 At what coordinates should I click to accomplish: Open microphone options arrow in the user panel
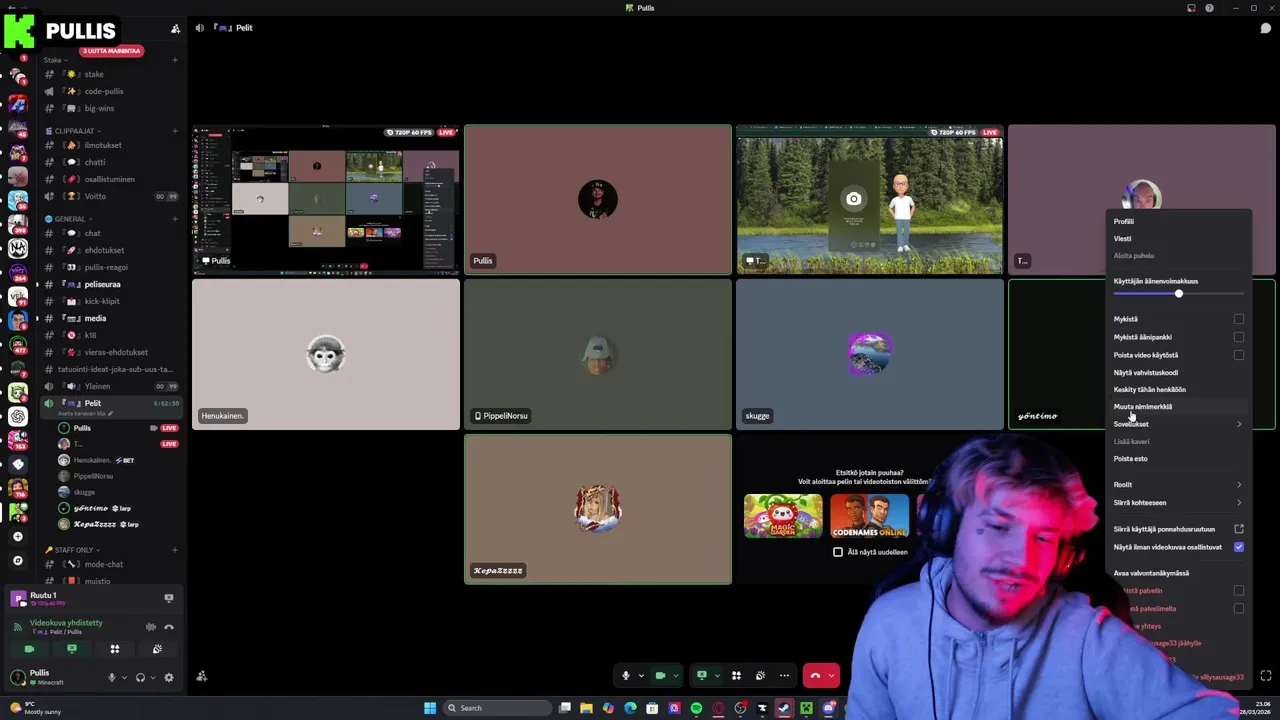coord(124,677)
